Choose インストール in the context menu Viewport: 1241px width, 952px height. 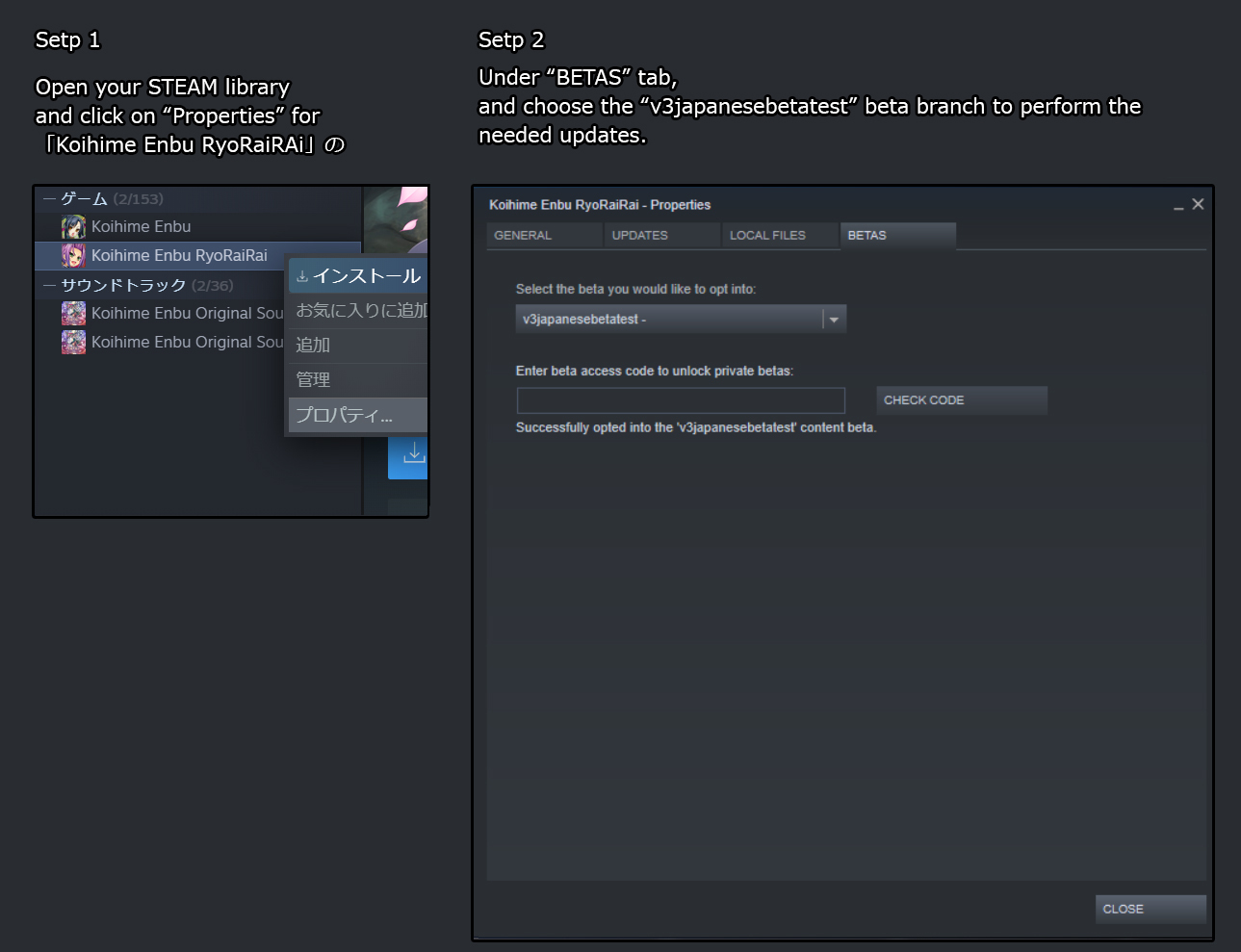click(357, 276)
